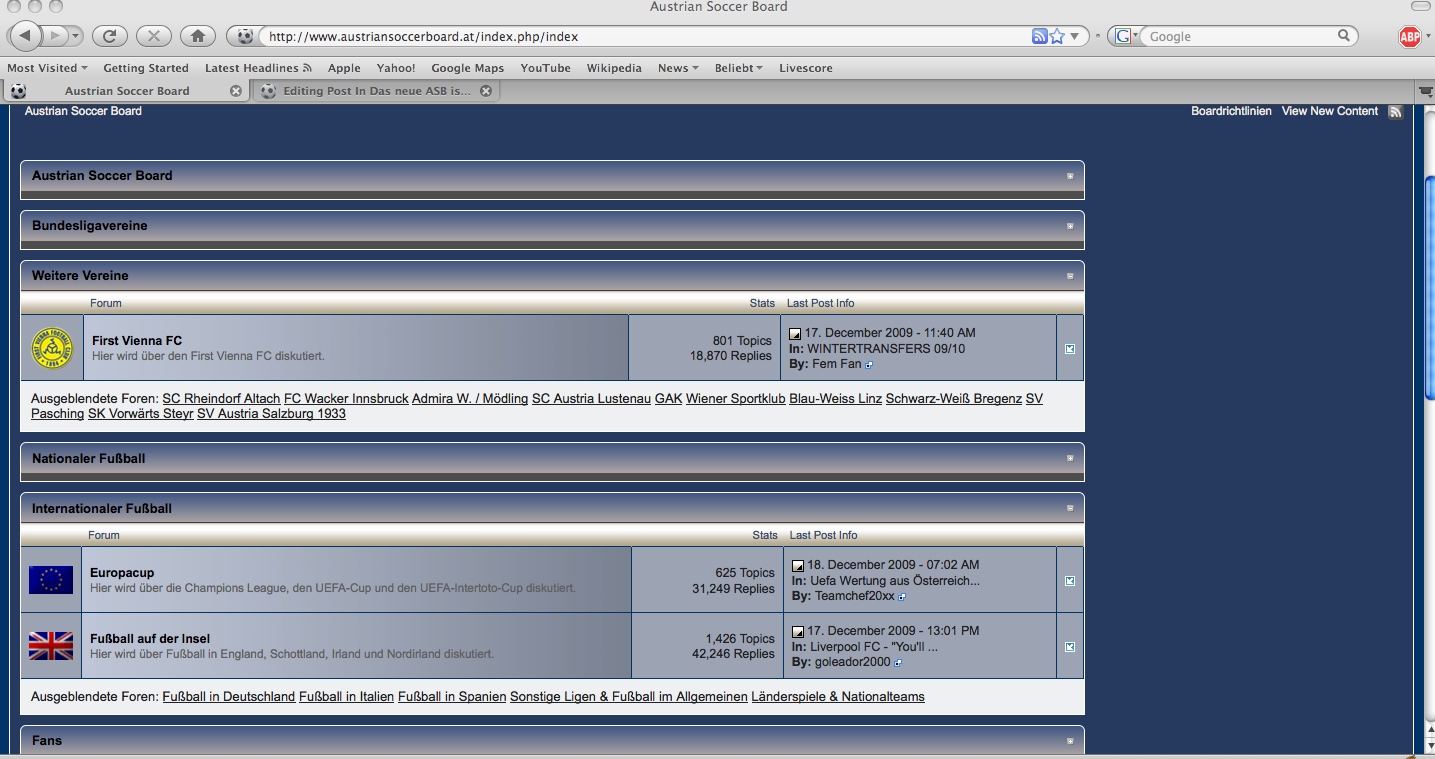Open the Most Visited bookmarks dropdown
Image resolution: width=1435 pixels, height=759 pixels.
coord(47,68)
